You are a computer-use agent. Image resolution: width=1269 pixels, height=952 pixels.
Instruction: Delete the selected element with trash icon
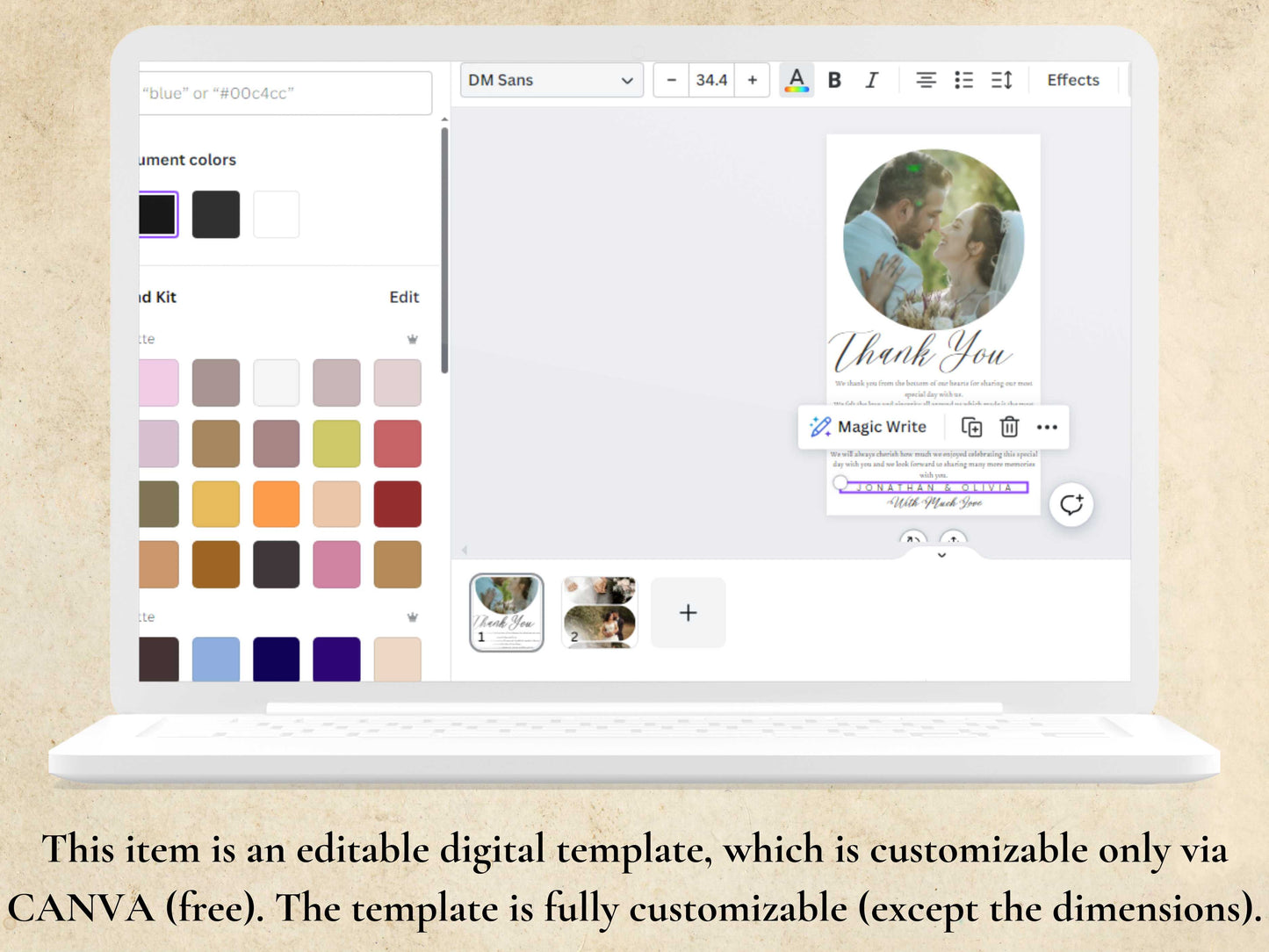(x=1009, y=427)
